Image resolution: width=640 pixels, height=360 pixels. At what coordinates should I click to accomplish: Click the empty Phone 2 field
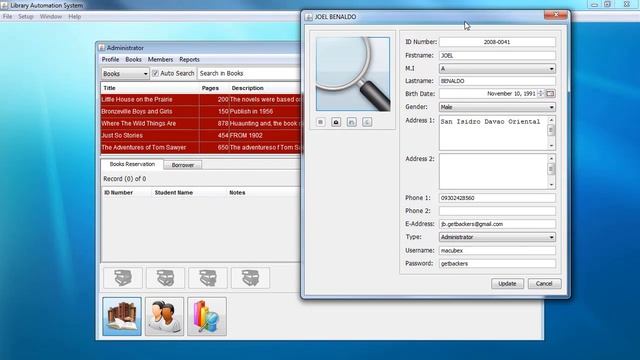tap(497, 211)
